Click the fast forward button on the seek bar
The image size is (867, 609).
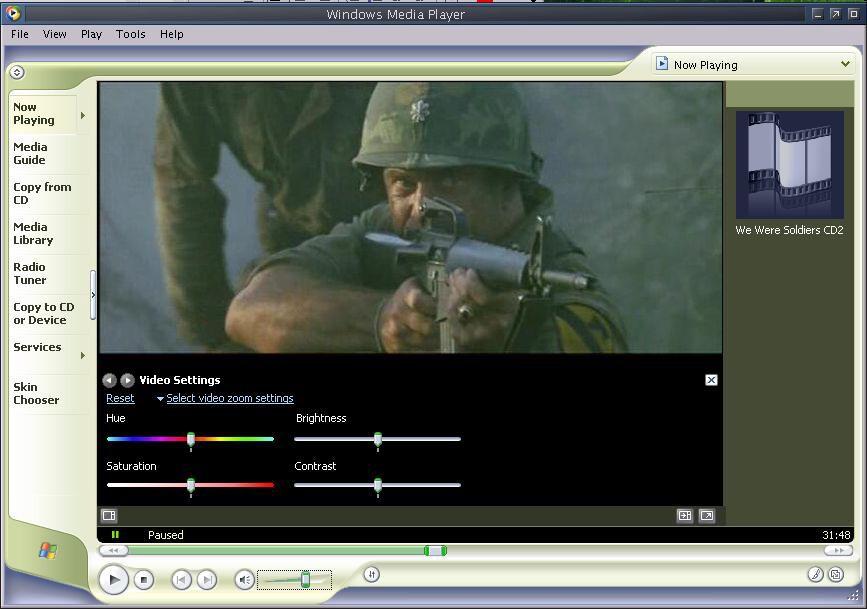pos(838,550)
